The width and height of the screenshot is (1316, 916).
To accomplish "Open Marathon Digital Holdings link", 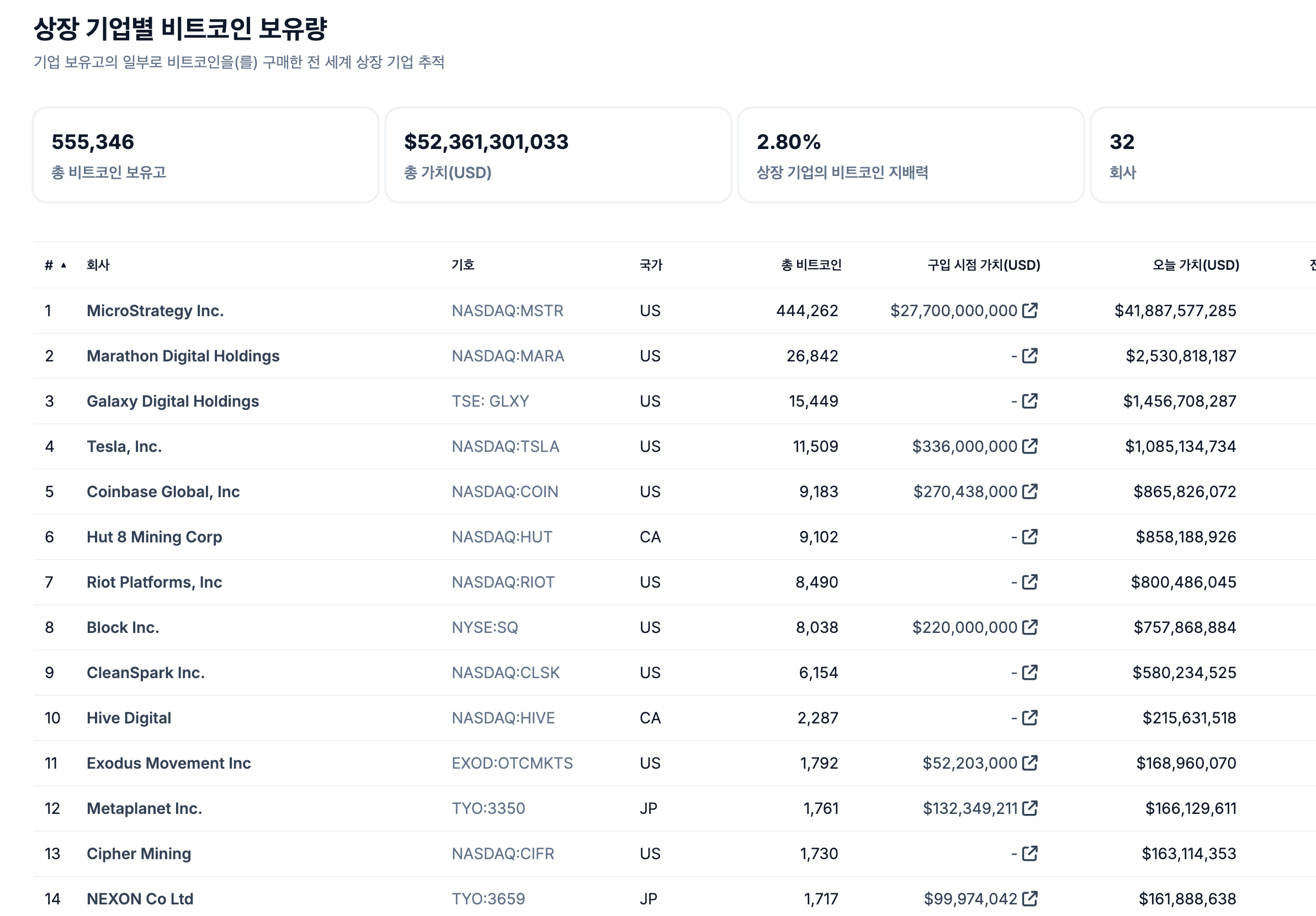I will [x=183, y=356].
